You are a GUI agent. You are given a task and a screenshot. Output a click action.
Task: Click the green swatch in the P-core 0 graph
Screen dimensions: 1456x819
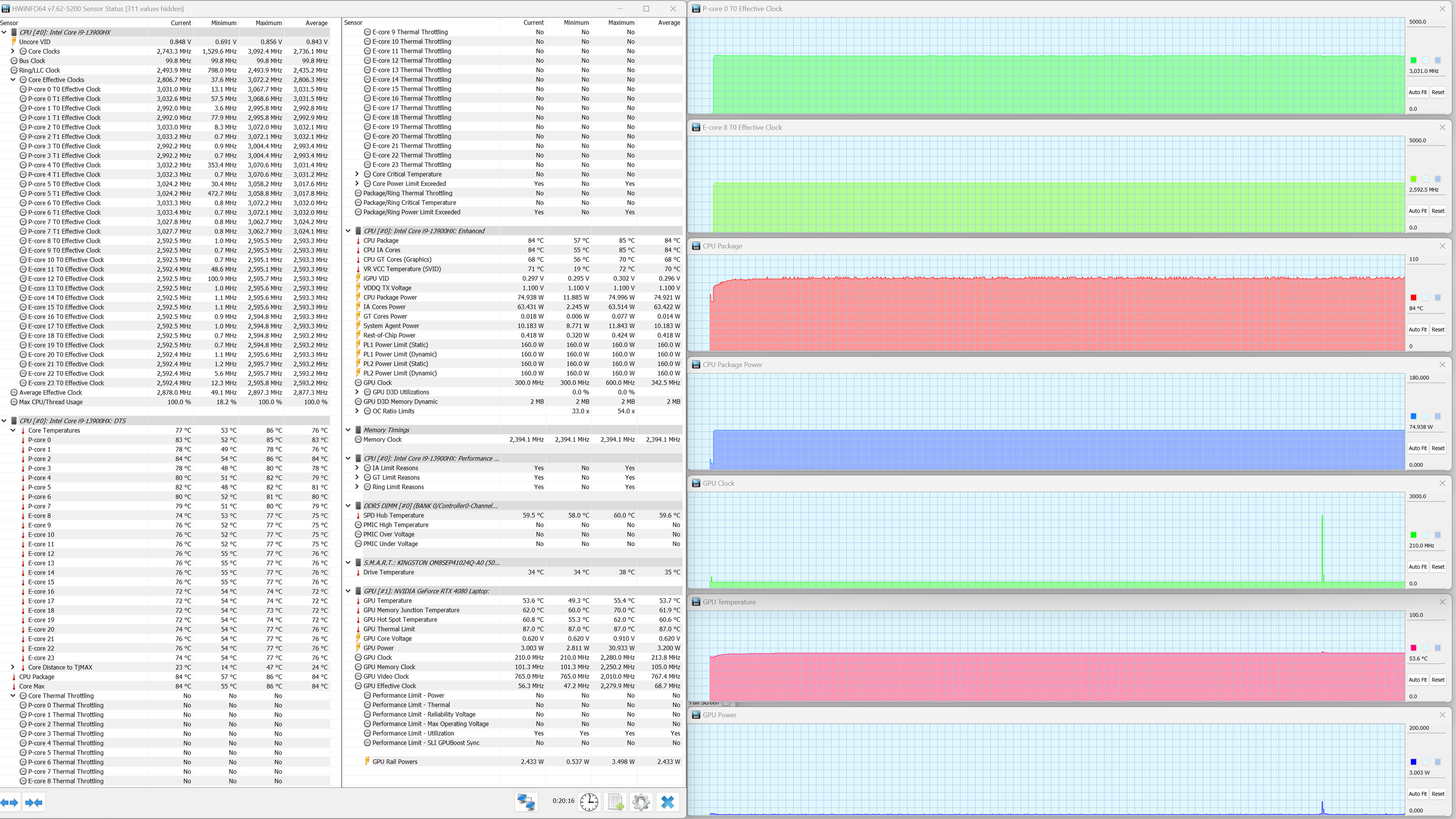coord(1413,61)
